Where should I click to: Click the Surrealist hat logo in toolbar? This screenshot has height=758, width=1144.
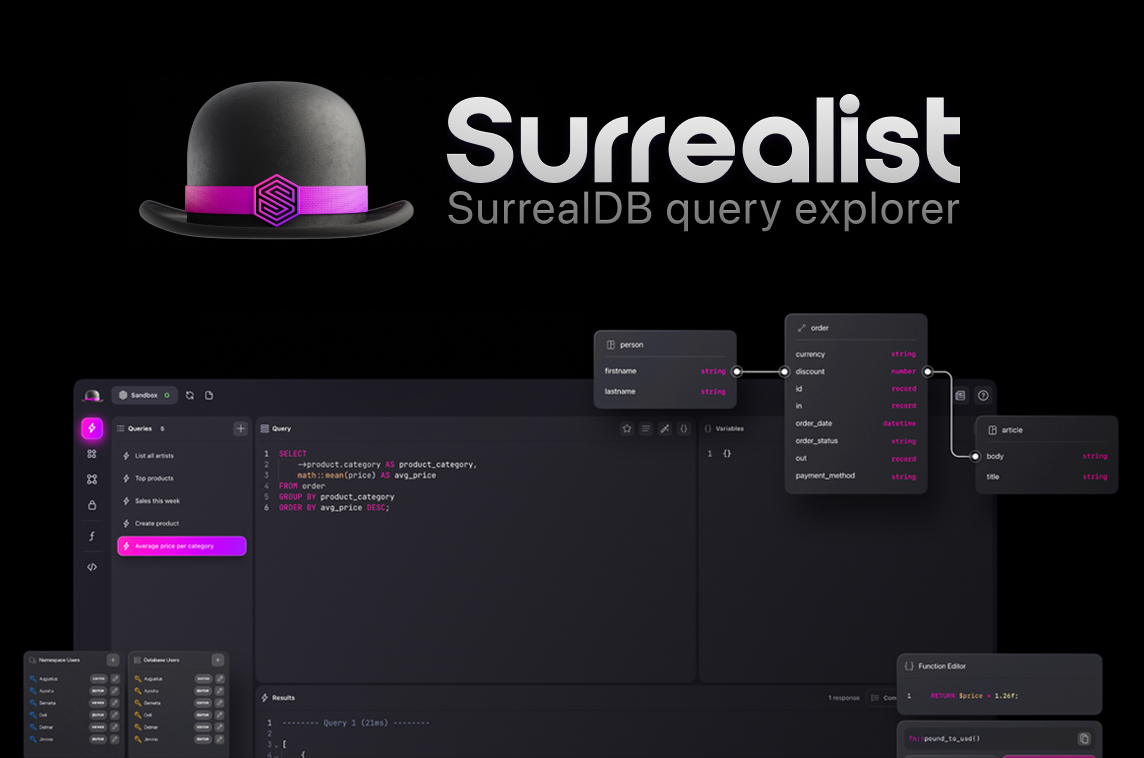pos(93,395)
